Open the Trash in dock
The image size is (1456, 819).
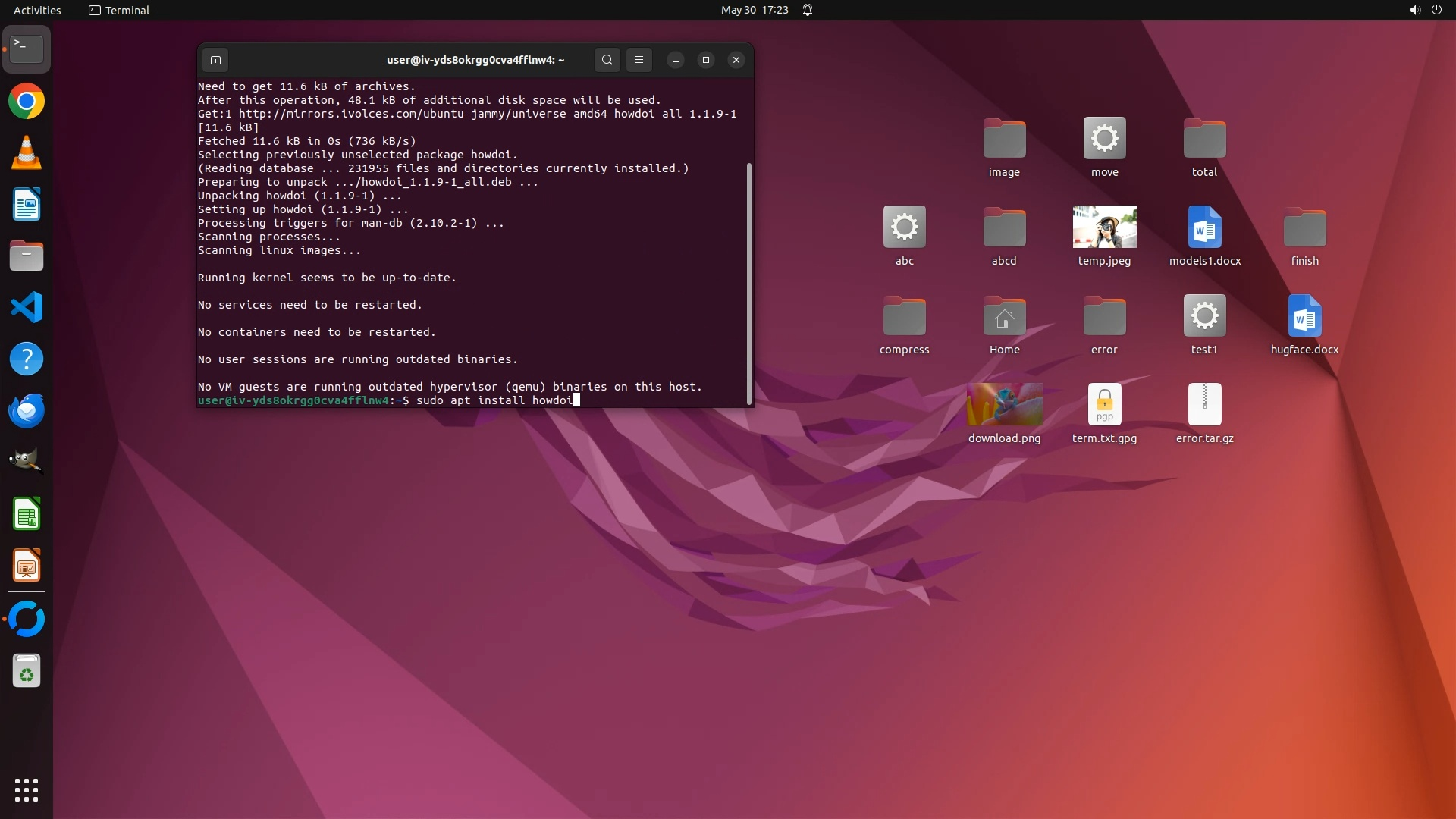click(x=27, y=672)
